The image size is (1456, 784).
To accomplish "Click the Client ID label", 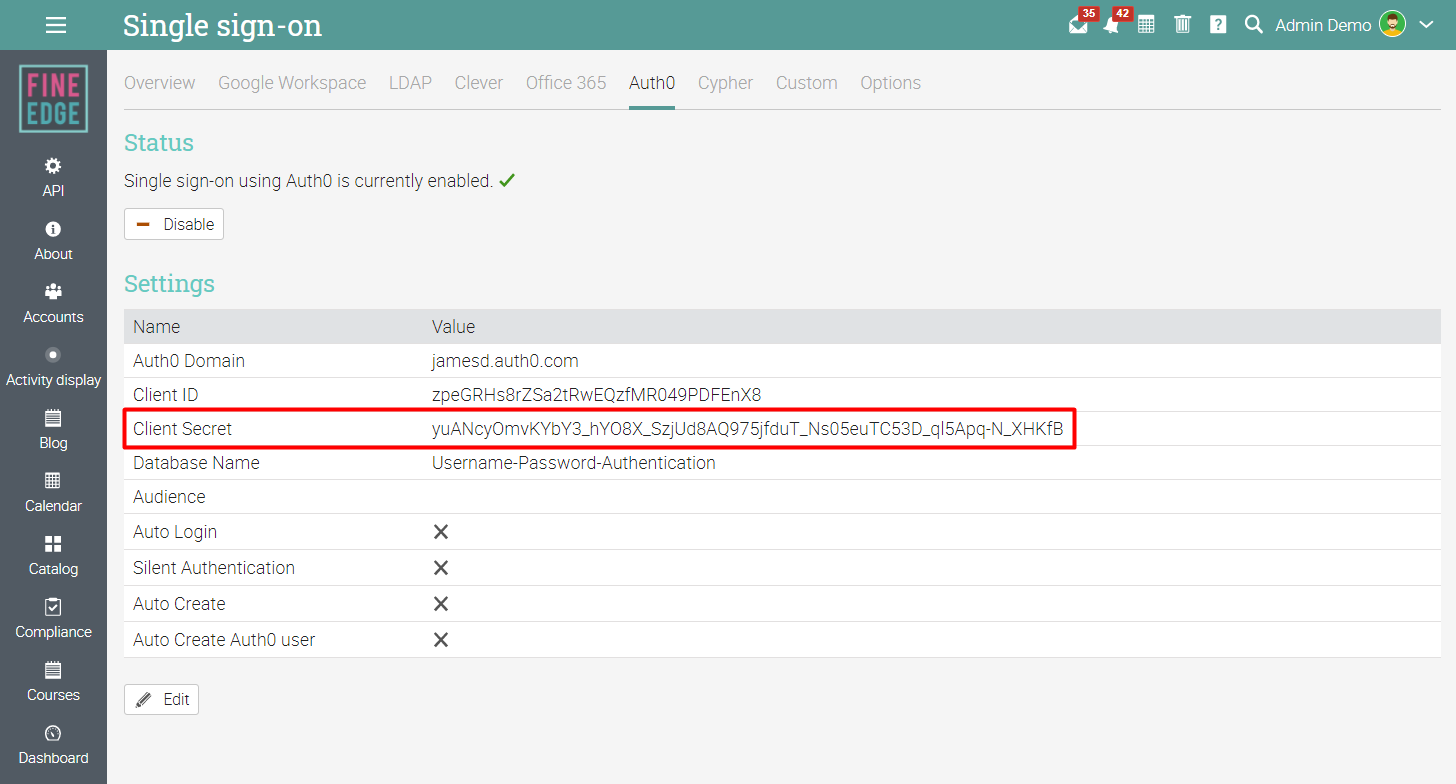I will 166,395.
